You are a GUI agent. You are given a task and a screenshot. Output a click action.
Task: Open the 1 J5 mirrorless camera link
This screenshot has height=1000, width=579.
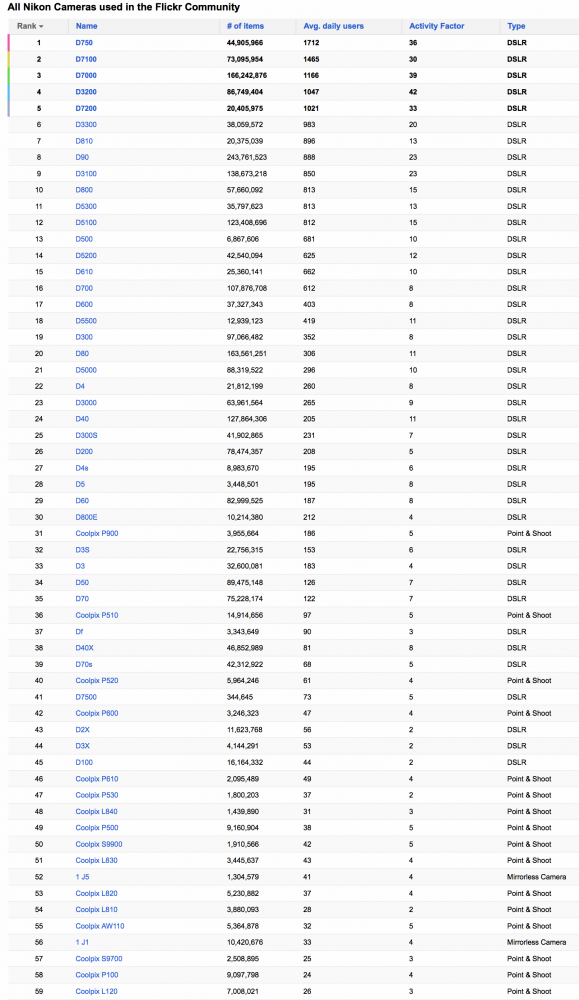pos(82,877)
